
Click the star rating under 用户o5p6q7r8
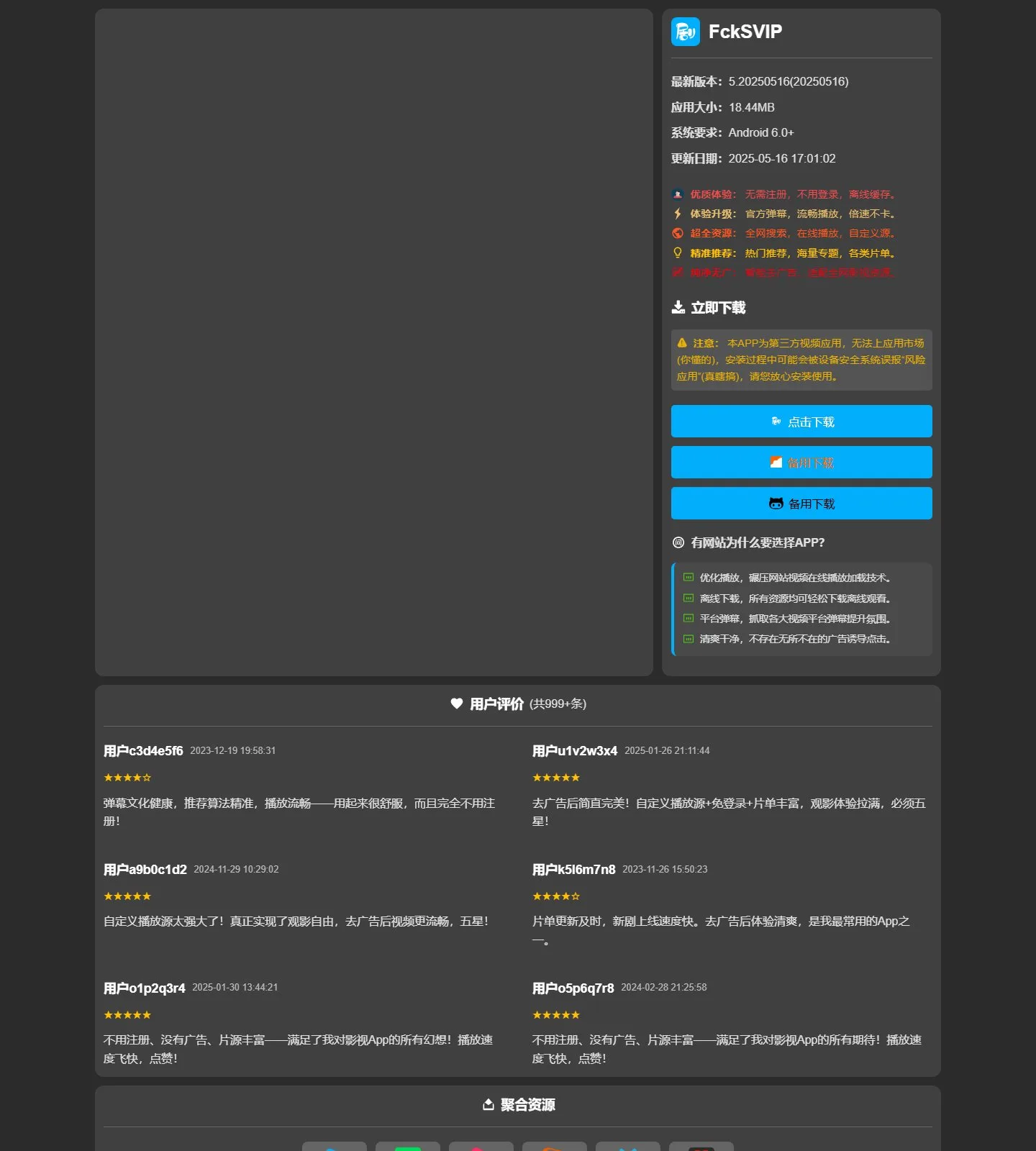[x=556, y=1015]
